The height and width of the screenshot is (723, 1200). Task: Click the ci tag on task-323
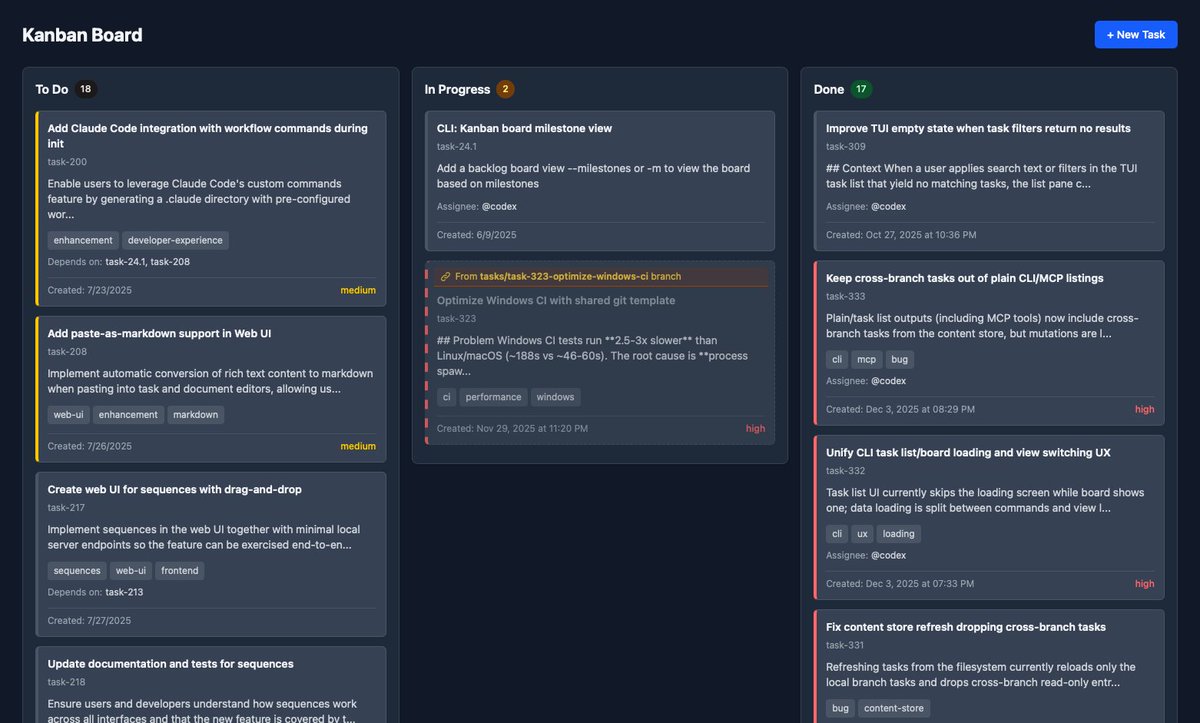447,397
